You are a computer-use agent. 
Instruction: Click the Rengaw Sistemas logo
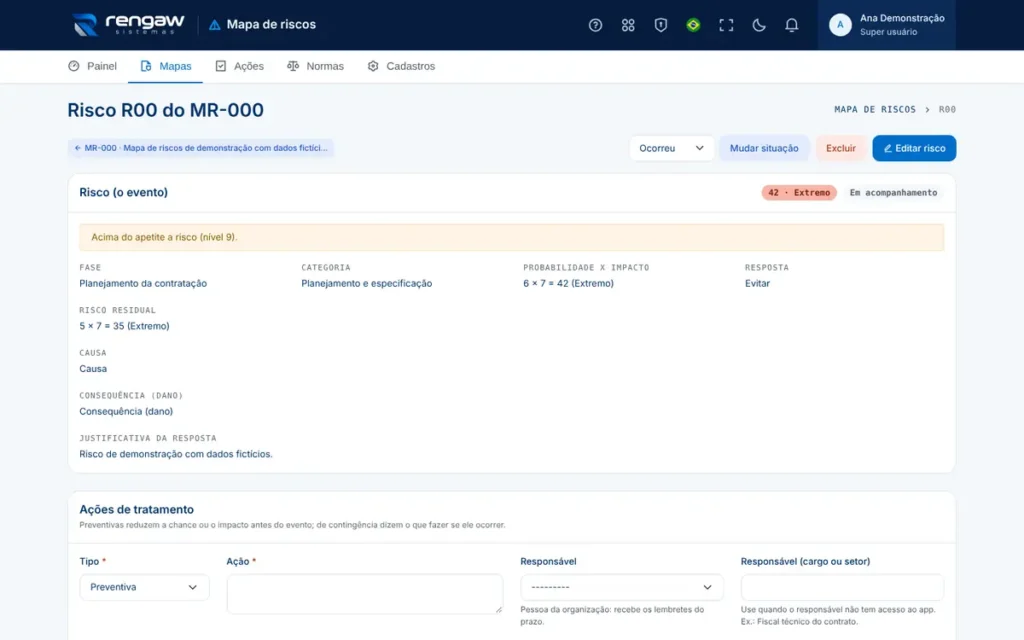(129, 25)
